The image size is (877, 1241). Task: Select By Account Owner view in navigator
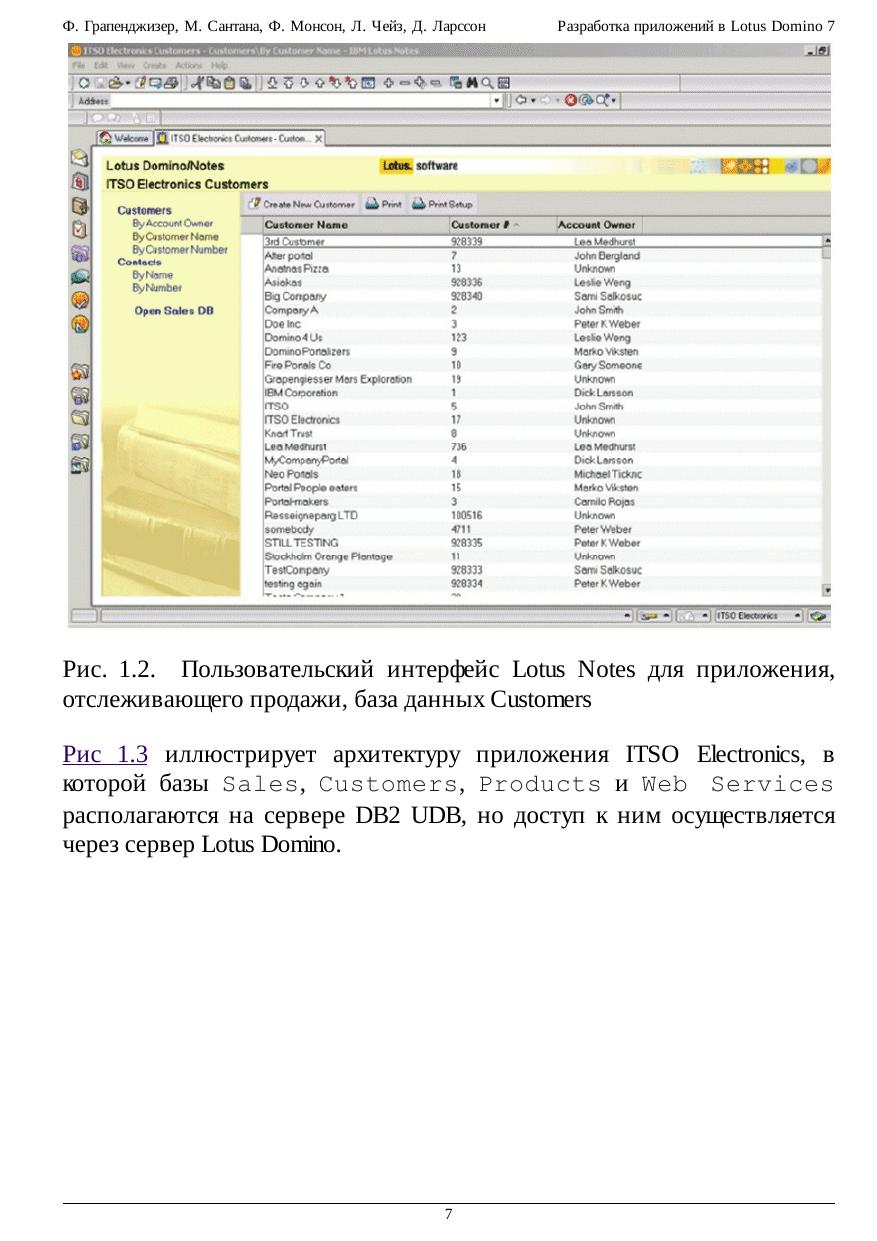coord(172,224)
